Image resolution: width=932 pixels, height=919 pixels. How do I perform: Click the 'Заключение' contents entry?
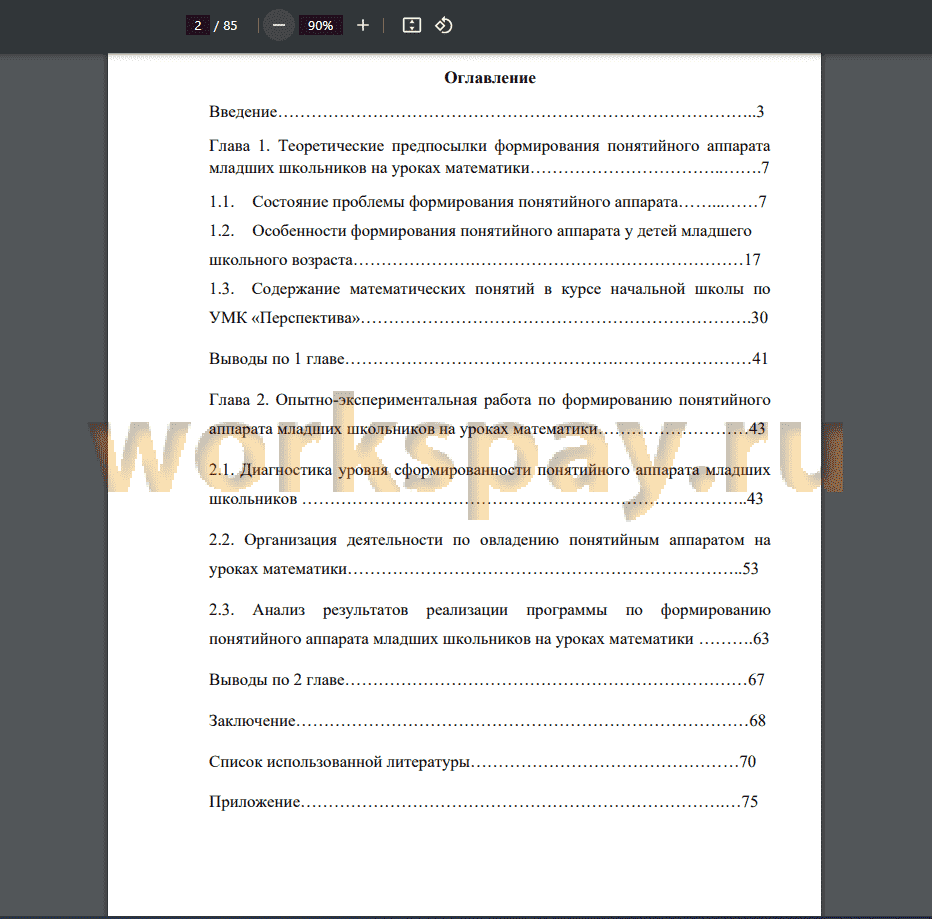point(487,721)
